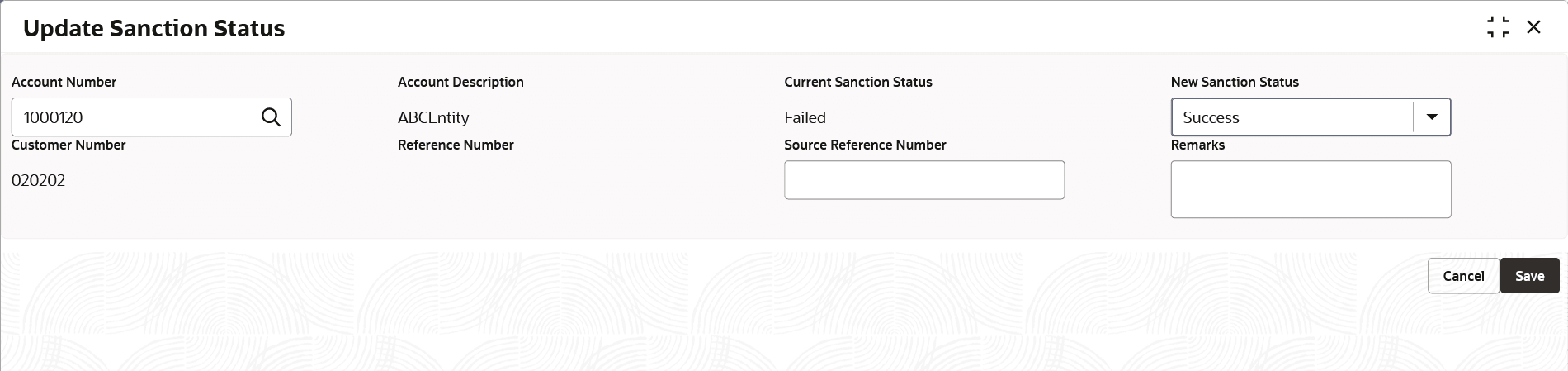Viewport: 1568px width, 371px height.
Task: Click the Update Sanction Status title
Action: click(154, 28)
